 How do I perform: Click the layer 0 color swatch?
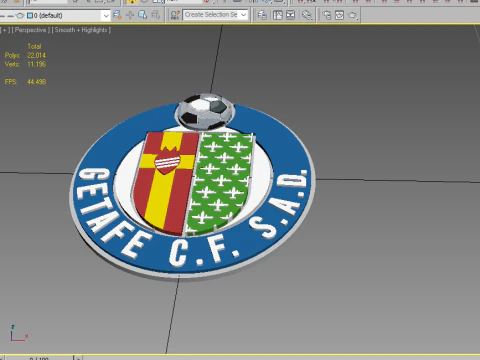tap(30, 15)
